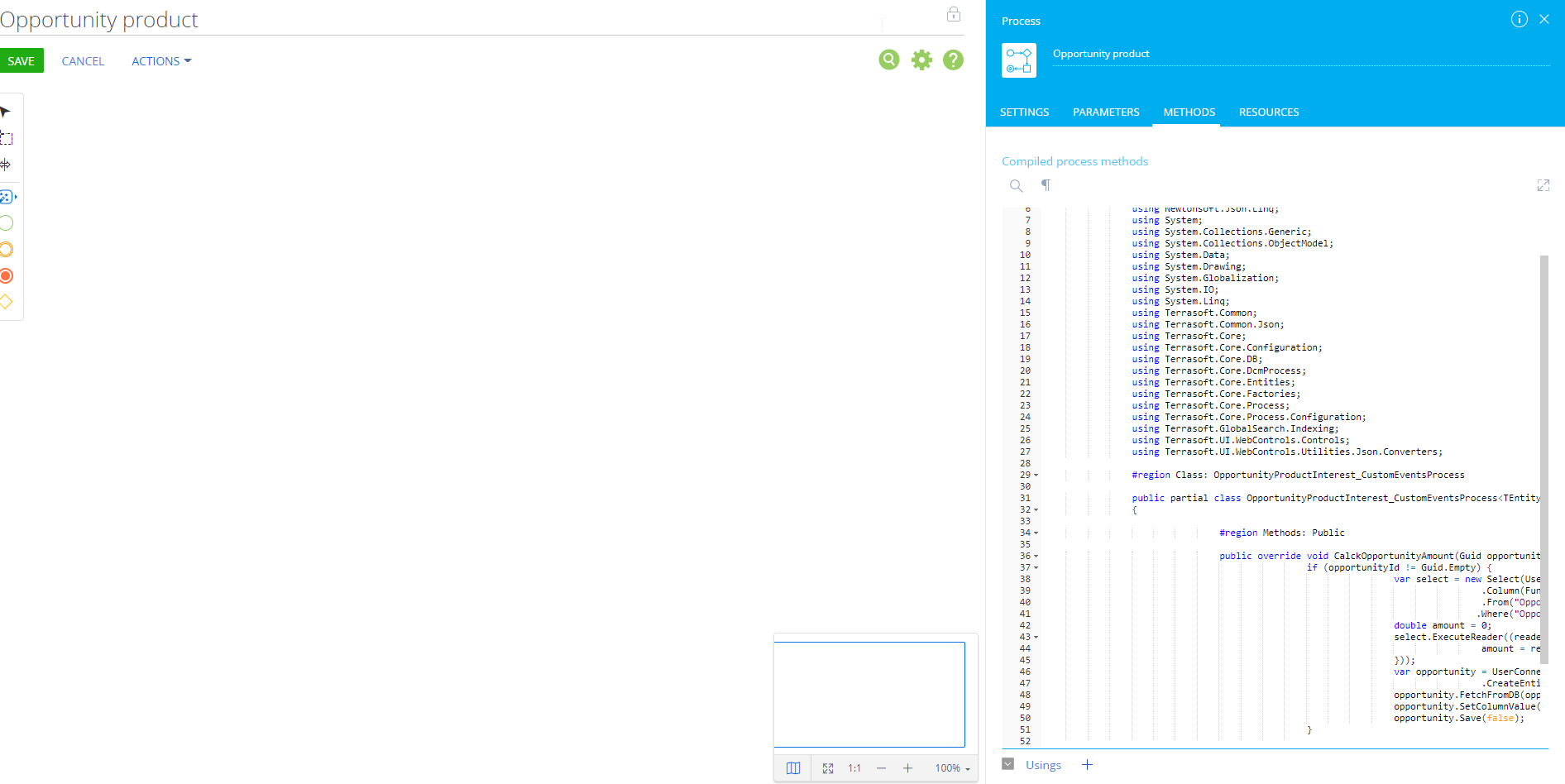Fold the if block at line 37

pyautogui.click(x=1036, y=568)
